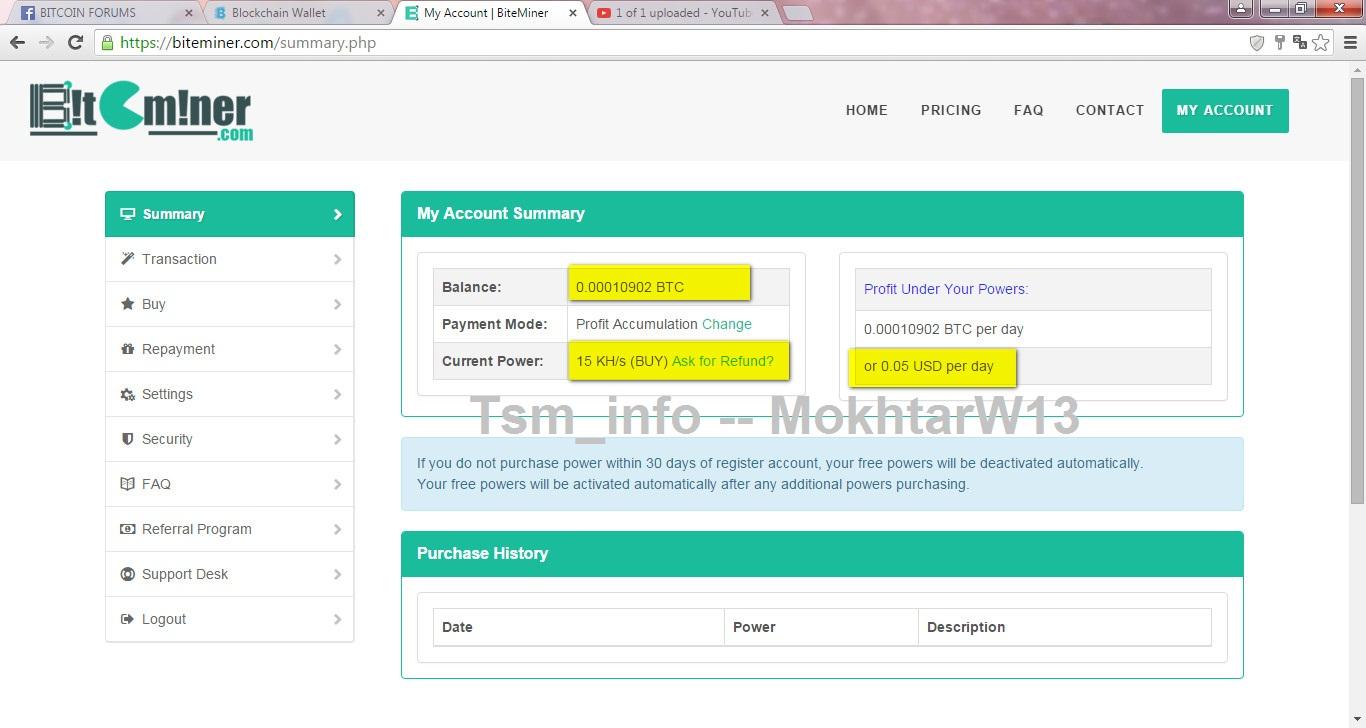1366x728 pixels.
Task: Click Ask for Refund link
Action: (x=723, y=361)
